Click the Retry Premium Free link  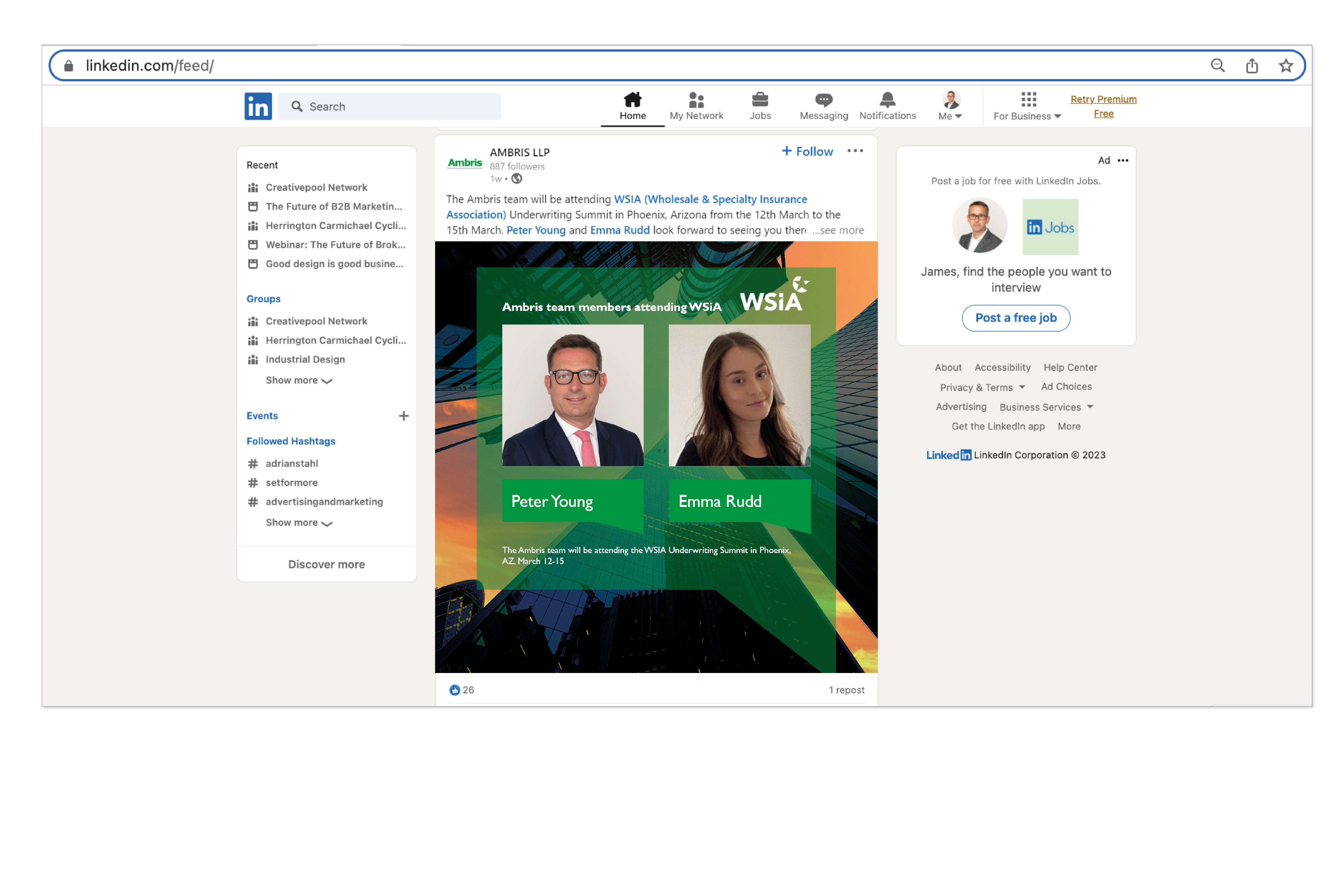pos(1103,106)
